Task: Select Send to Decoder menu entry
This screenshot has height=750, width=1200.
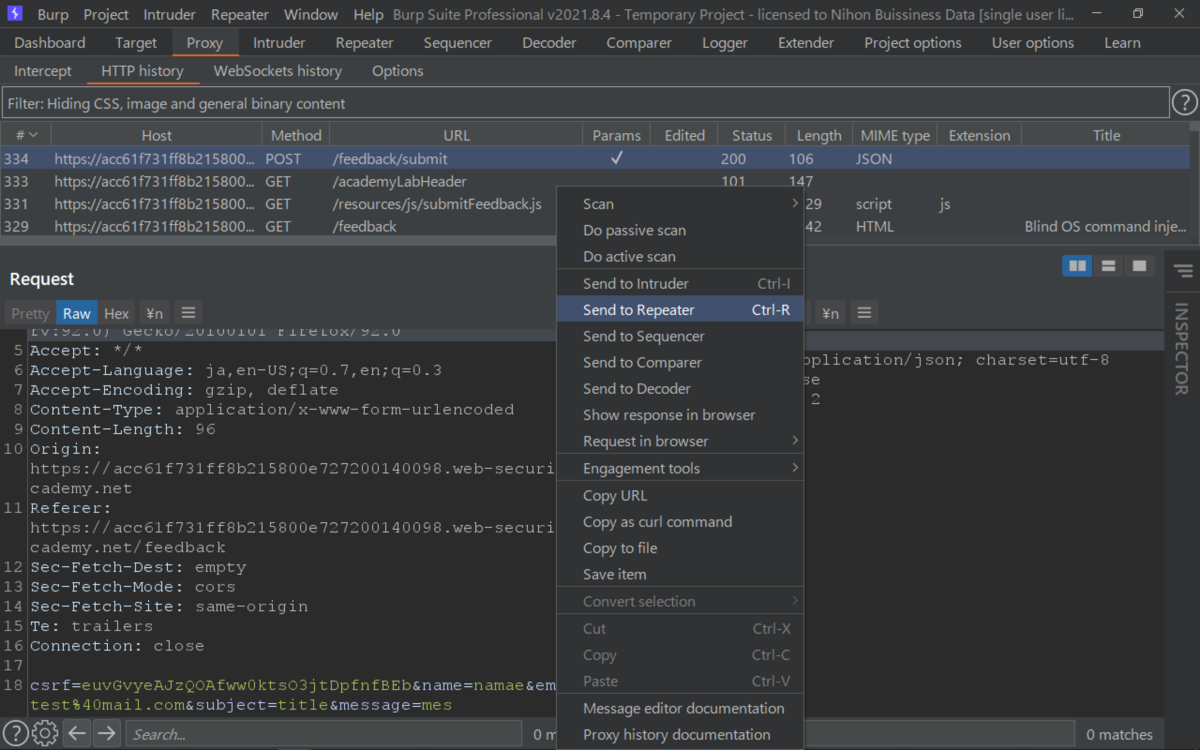Action: pos(680,388)
